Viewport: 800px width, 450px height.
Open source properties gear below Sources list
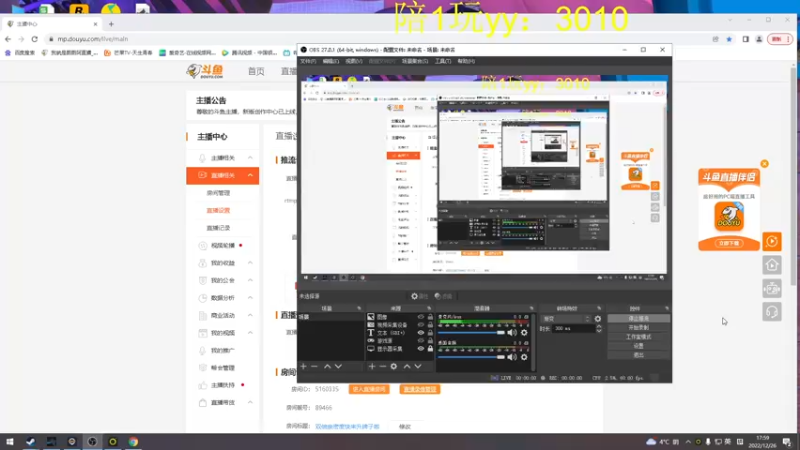coord(394,366)
